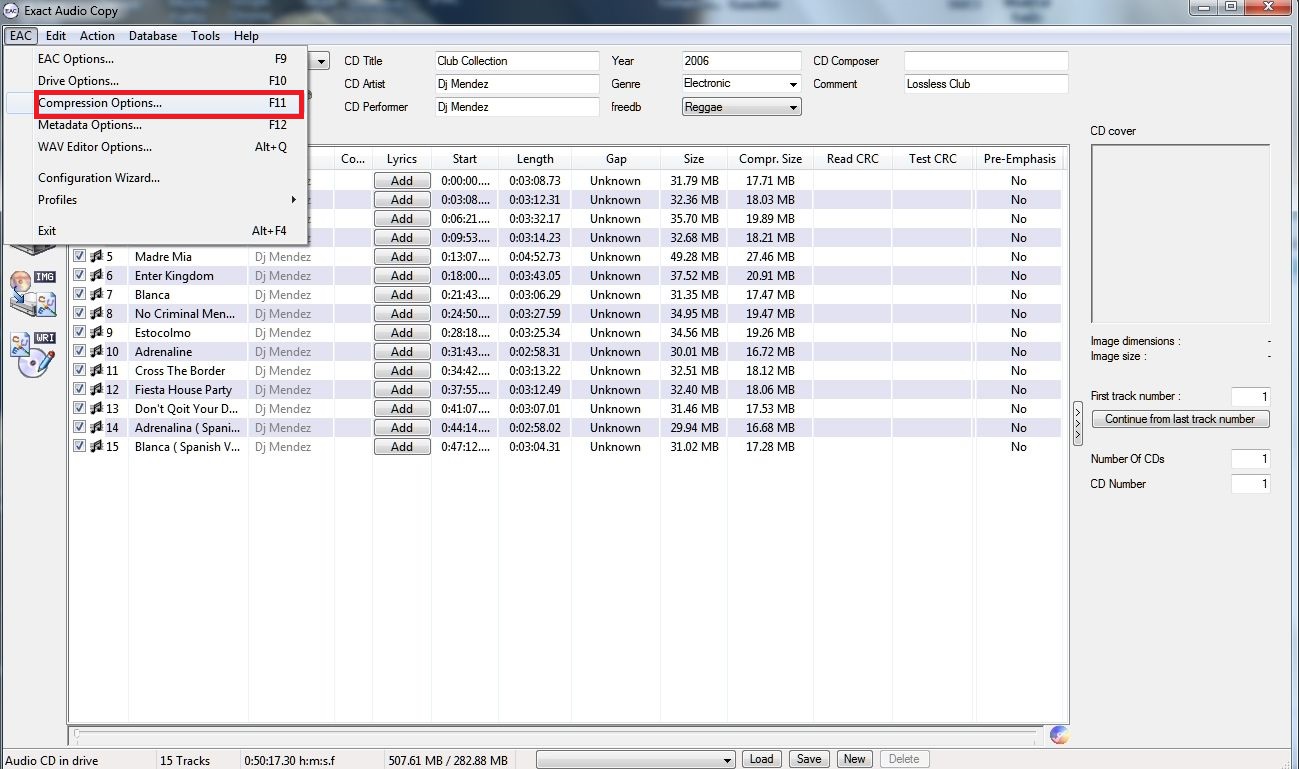
Task: Click the CD Artist field
Action: tap(517, 84)
